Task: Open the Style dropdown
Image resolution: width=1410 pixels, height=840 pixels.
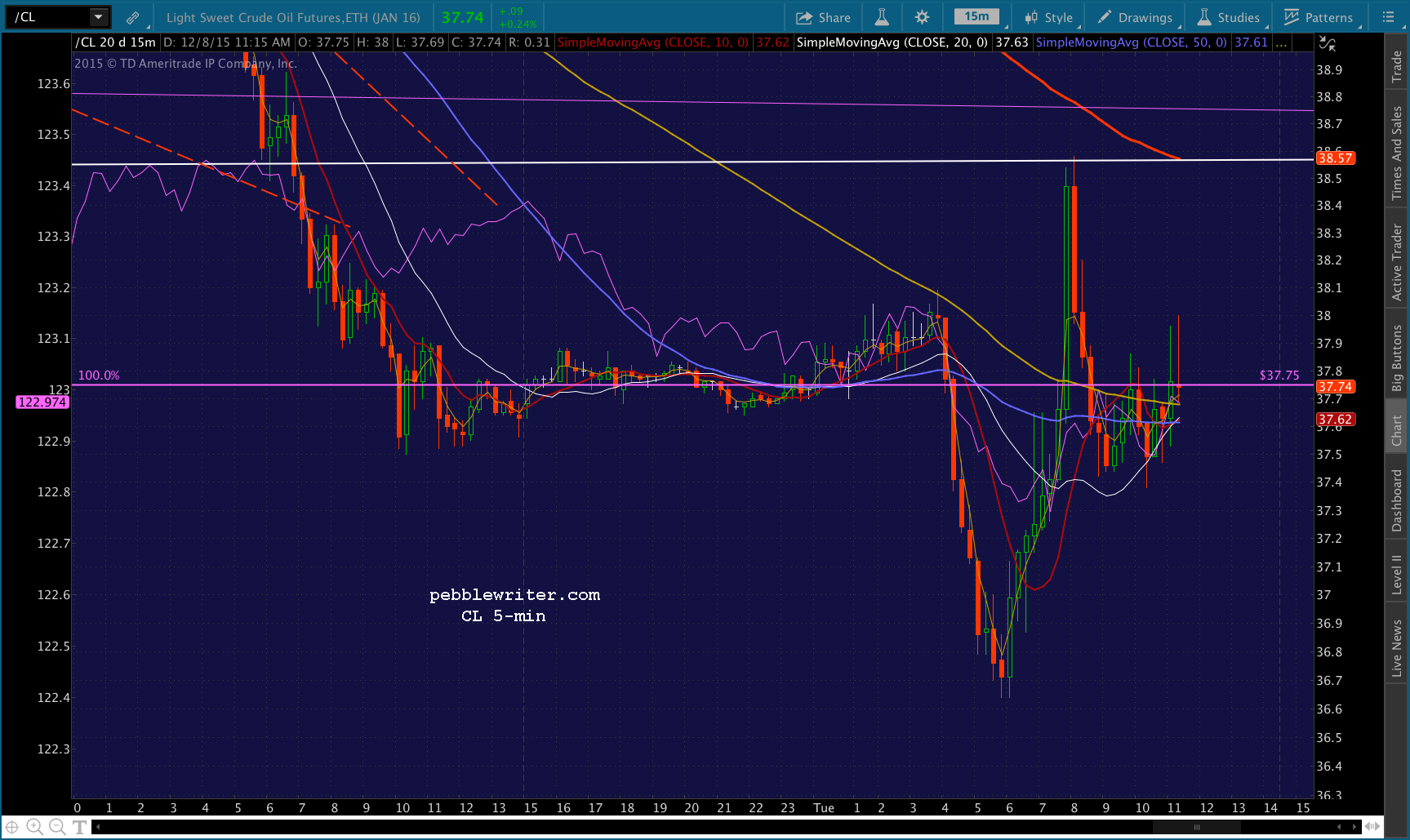Action: 1050,17
